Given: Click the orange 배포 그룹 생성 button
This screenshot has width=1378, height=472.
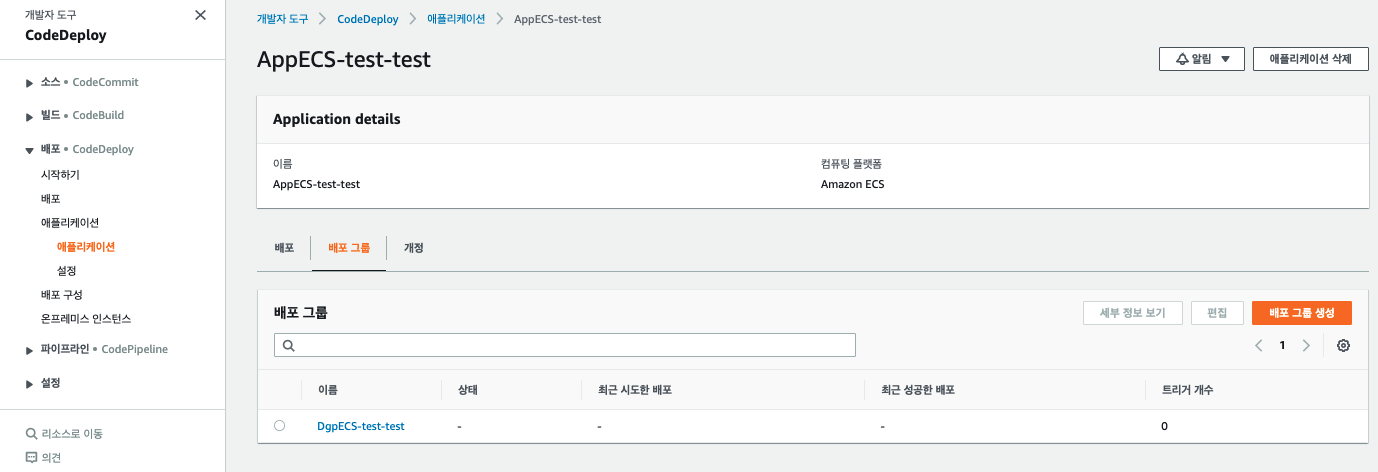Looking at the screenshot, I should click(x=1302, y=313).
